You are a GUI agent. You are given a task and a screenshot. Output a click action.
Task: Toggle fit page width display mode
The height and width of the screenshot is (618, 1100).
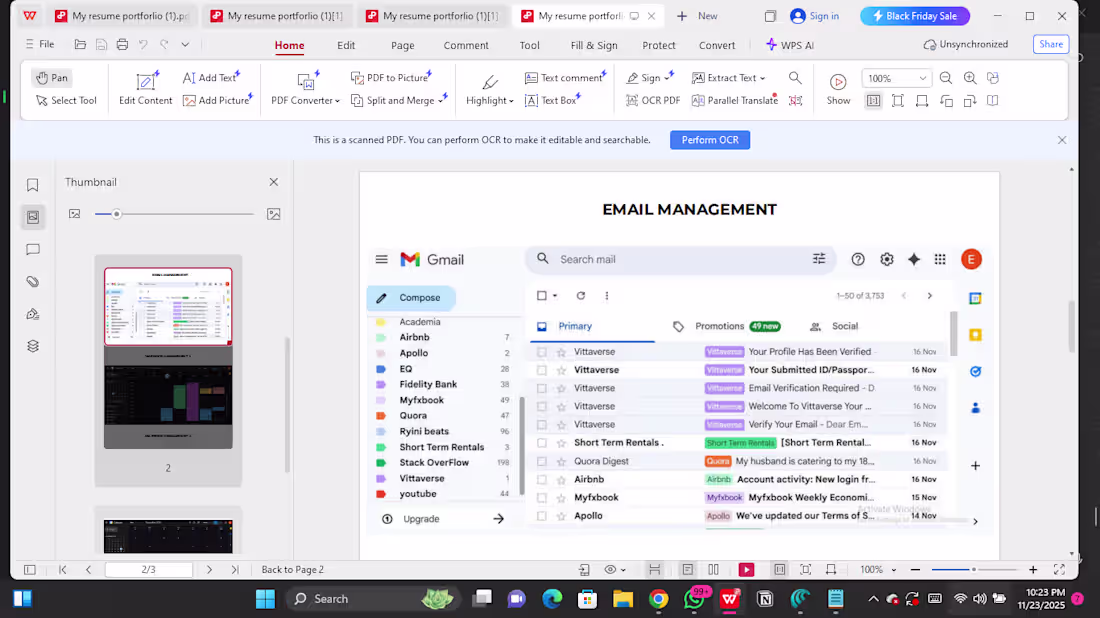(x=923, y=100)
